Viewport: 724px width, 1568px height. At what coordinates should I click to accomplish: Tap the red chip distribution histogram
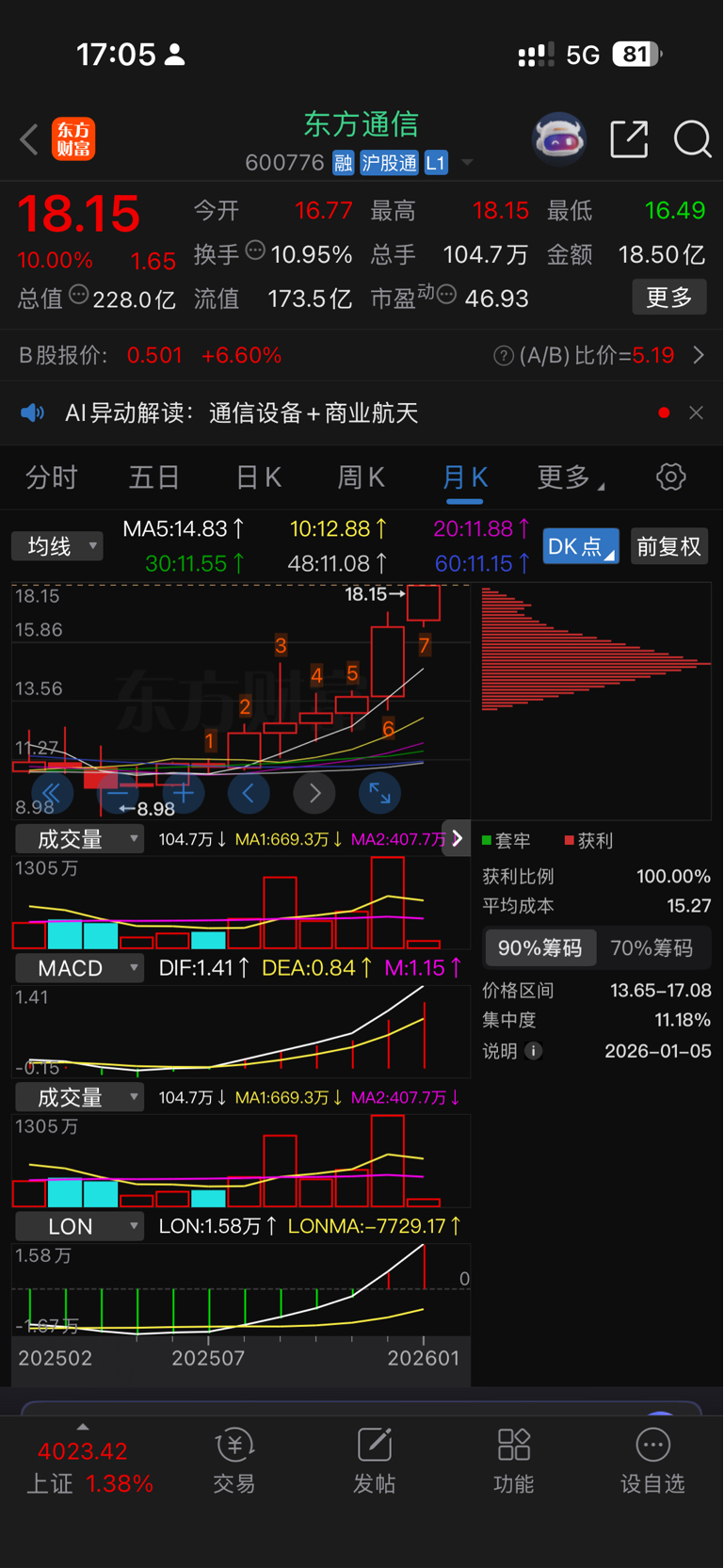(x=595, y=649)
